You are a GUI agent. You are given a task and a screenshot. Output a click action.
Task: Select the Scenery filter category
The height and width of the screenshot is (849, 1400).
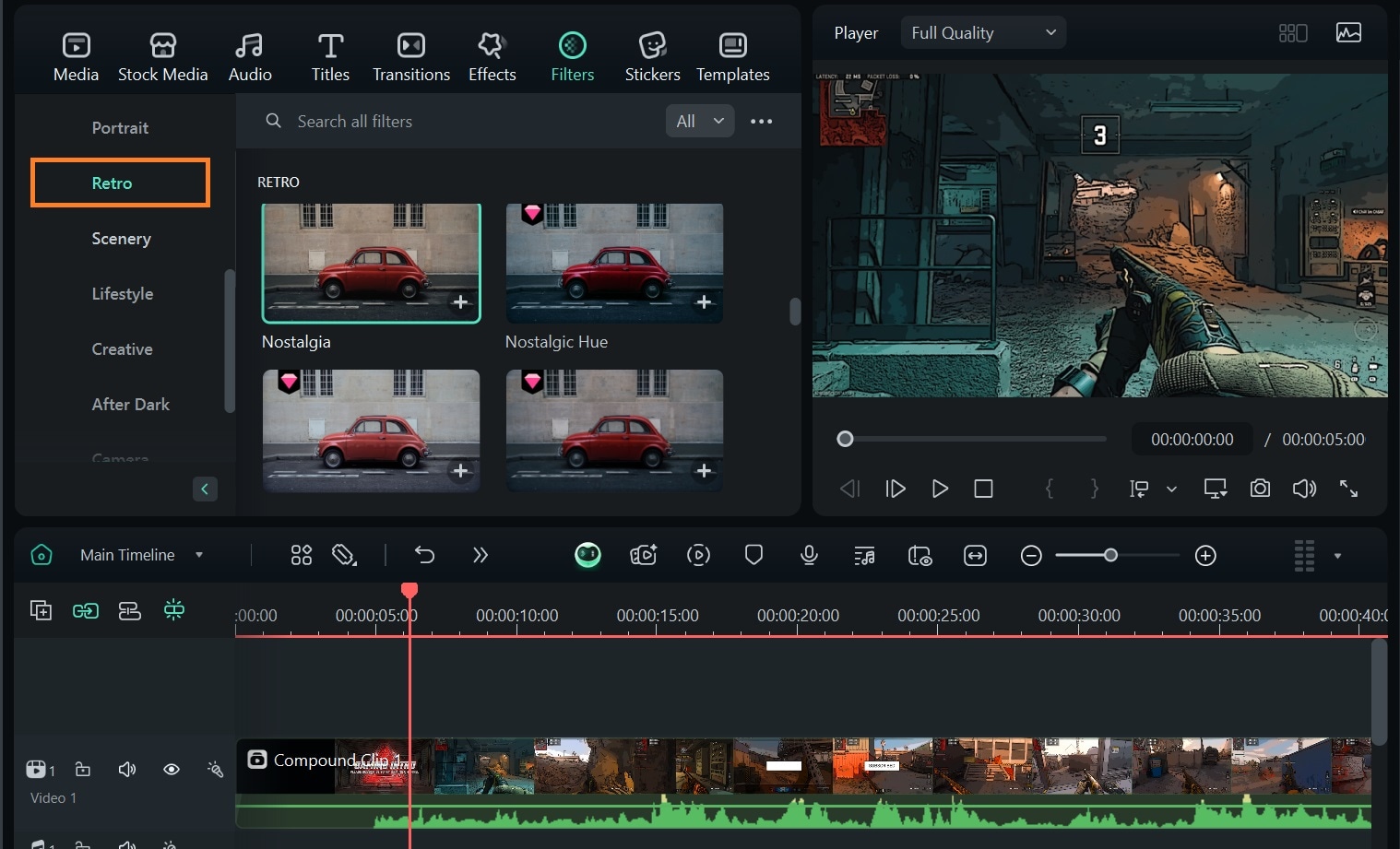tap(121, 239)
